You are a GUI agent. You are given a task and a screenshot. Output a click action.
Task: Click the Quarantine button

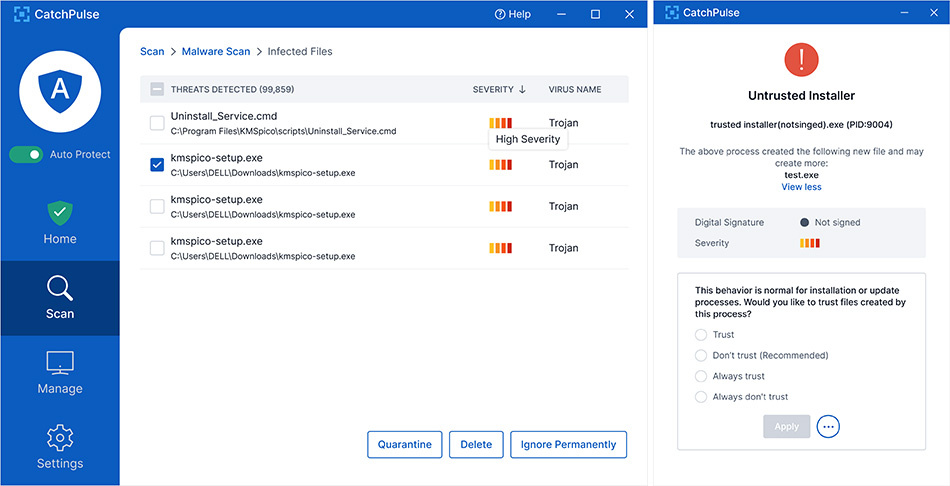(405, 445)
